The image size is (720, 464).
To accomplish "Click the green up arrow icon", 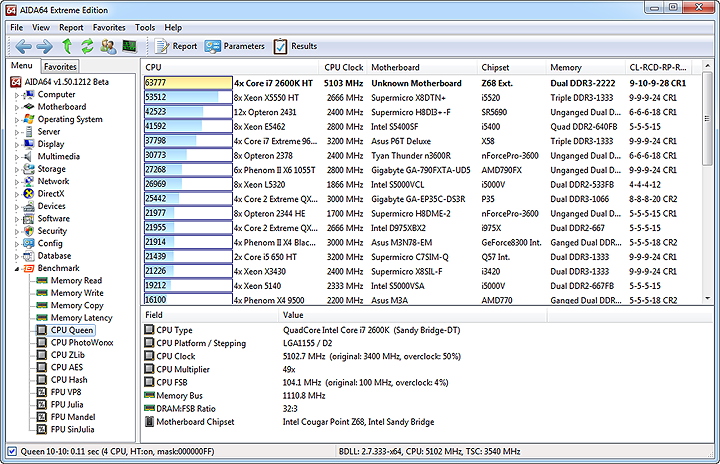I will coord(67,46).
